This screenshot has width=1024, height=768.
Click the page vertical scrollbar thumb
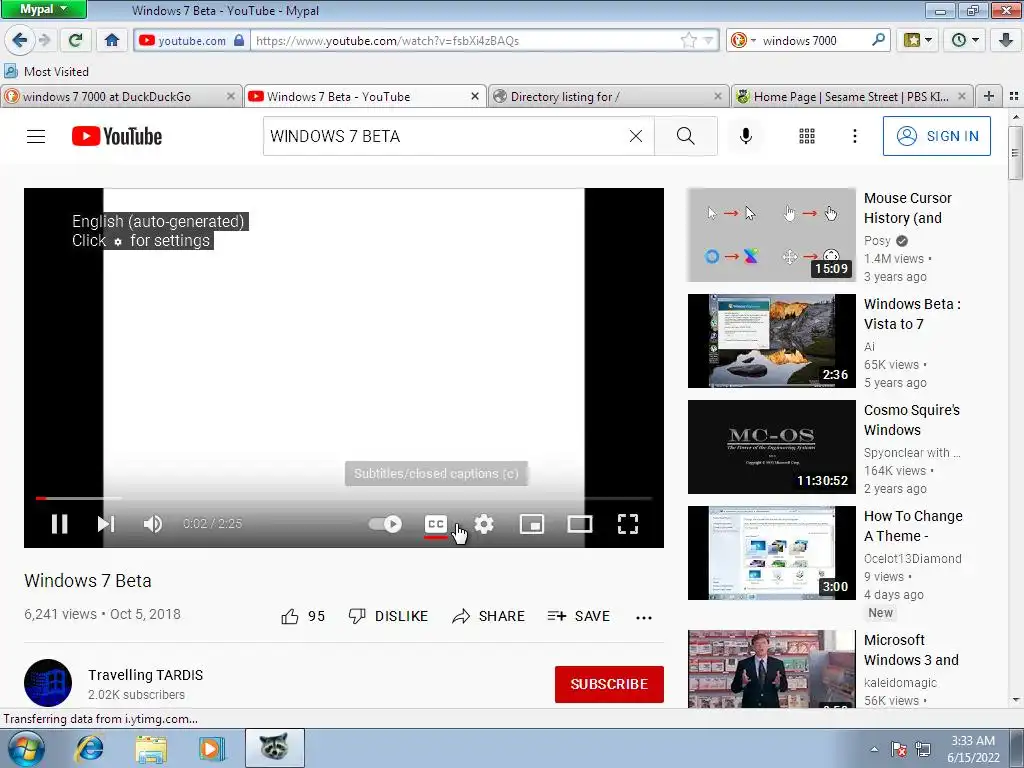tap(1015, 153)
